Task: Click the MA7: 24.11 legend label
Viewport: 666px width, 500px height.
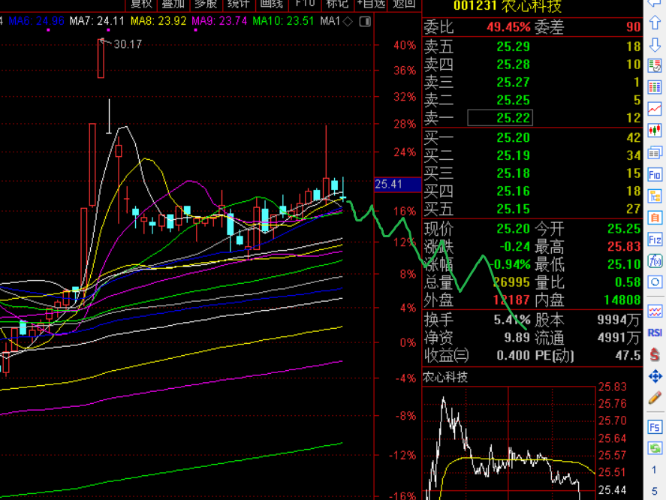Action: (97, 21)
